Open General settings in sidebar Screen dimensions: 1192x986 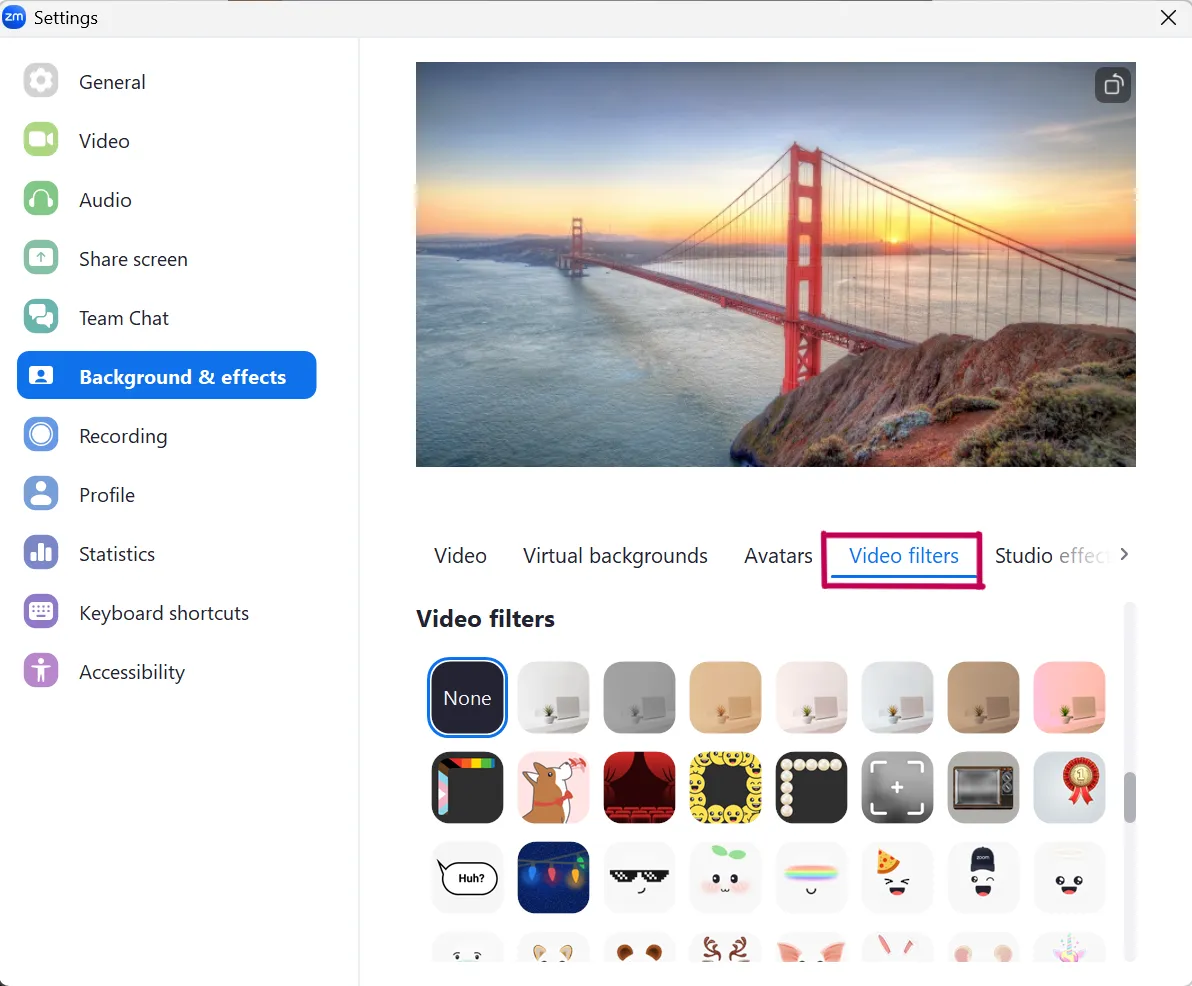[112, 82]
